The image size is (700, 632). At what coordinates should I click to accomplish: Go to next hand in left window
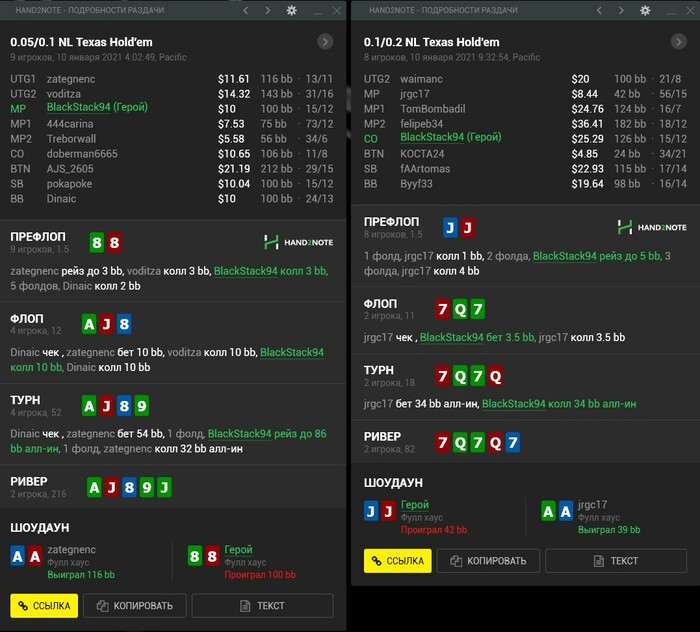(x=267, y=10)
